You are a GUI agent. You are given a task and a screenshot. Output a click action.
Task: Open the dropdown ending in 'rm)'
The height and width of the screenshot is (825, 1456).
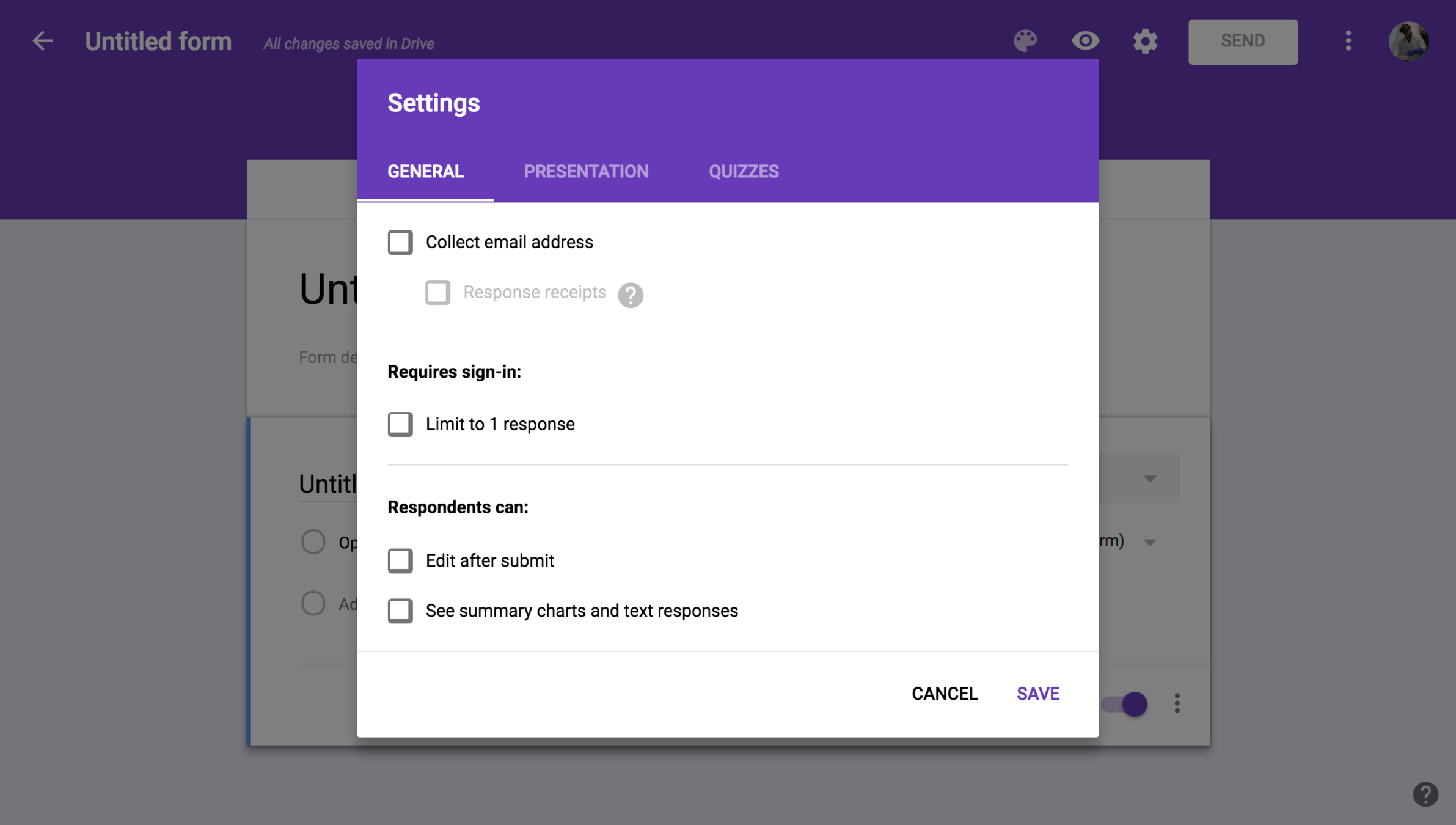[1149, 542]
